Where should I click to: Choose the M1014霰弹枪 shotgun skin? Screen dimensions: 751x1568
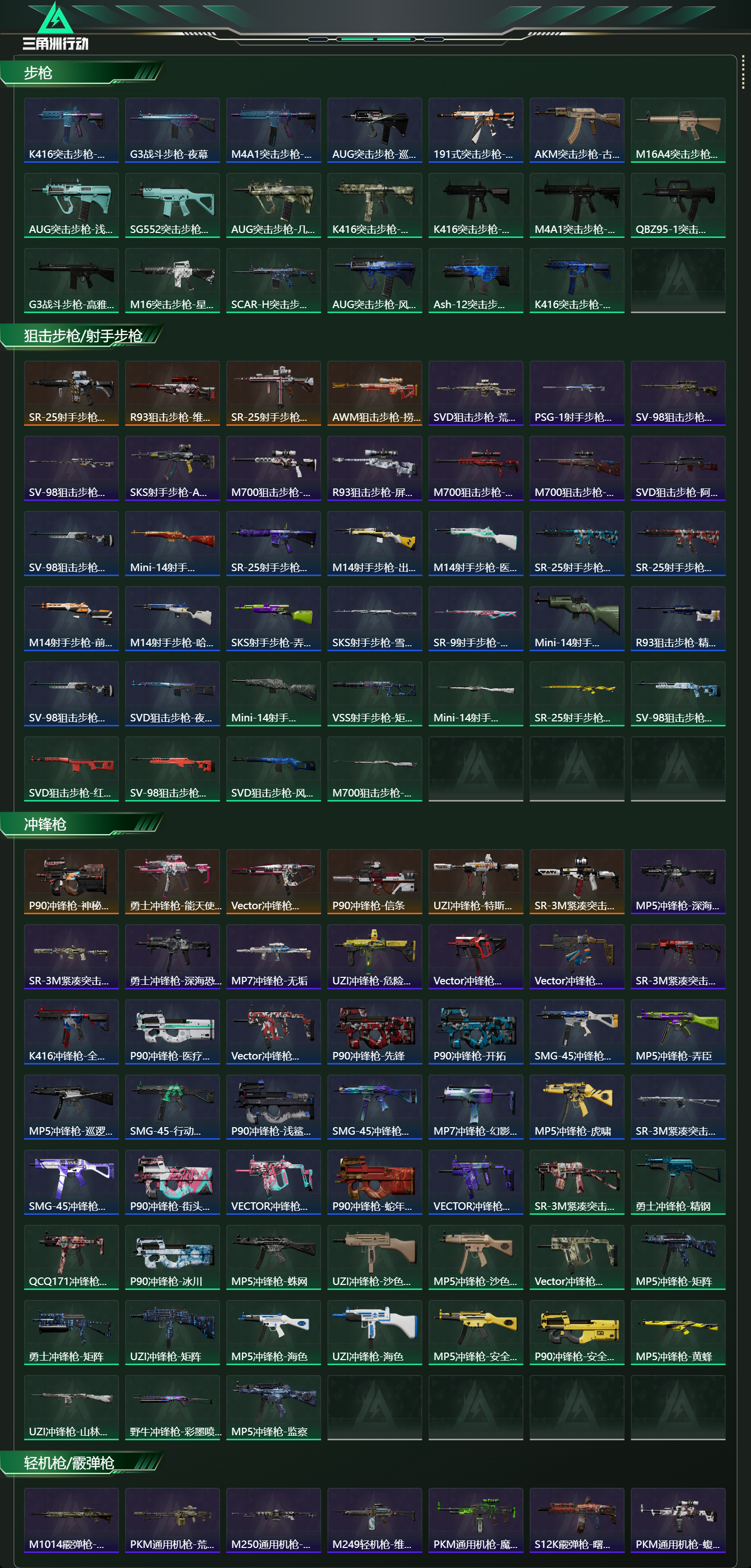(71, 1520)
